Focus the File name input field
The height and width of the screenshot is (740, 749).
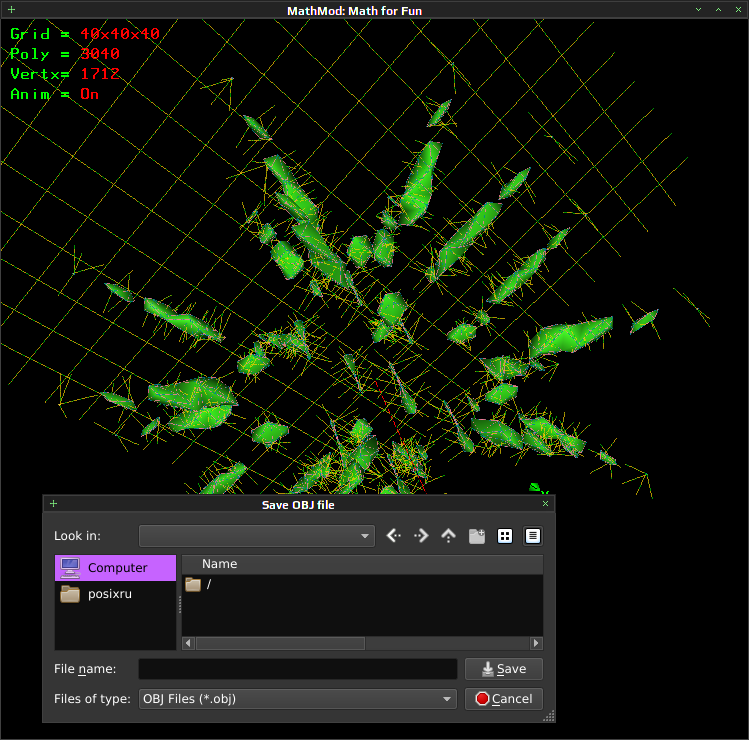coord(298,669)
